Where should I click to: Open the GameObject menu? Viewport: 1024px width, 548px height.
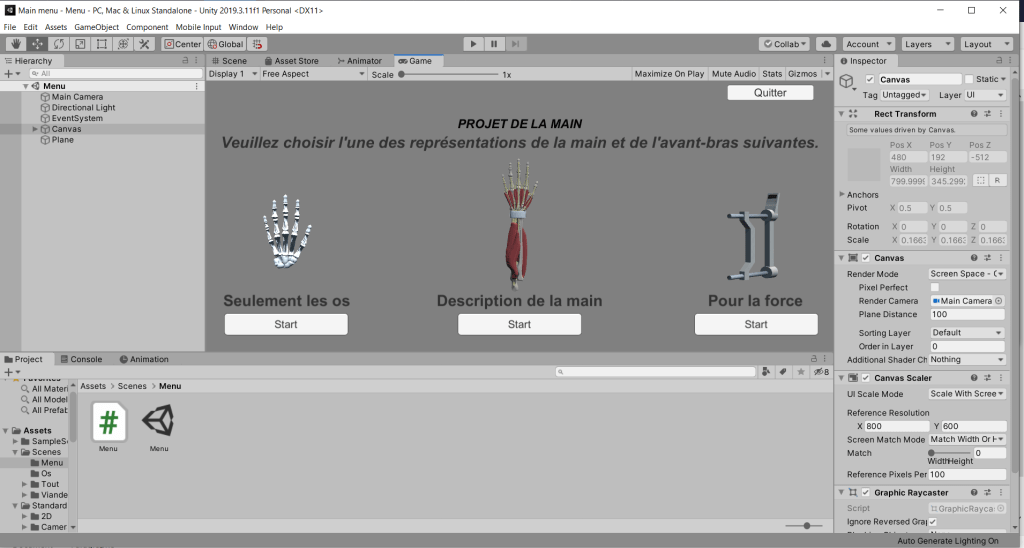click(x=95, y=27)
